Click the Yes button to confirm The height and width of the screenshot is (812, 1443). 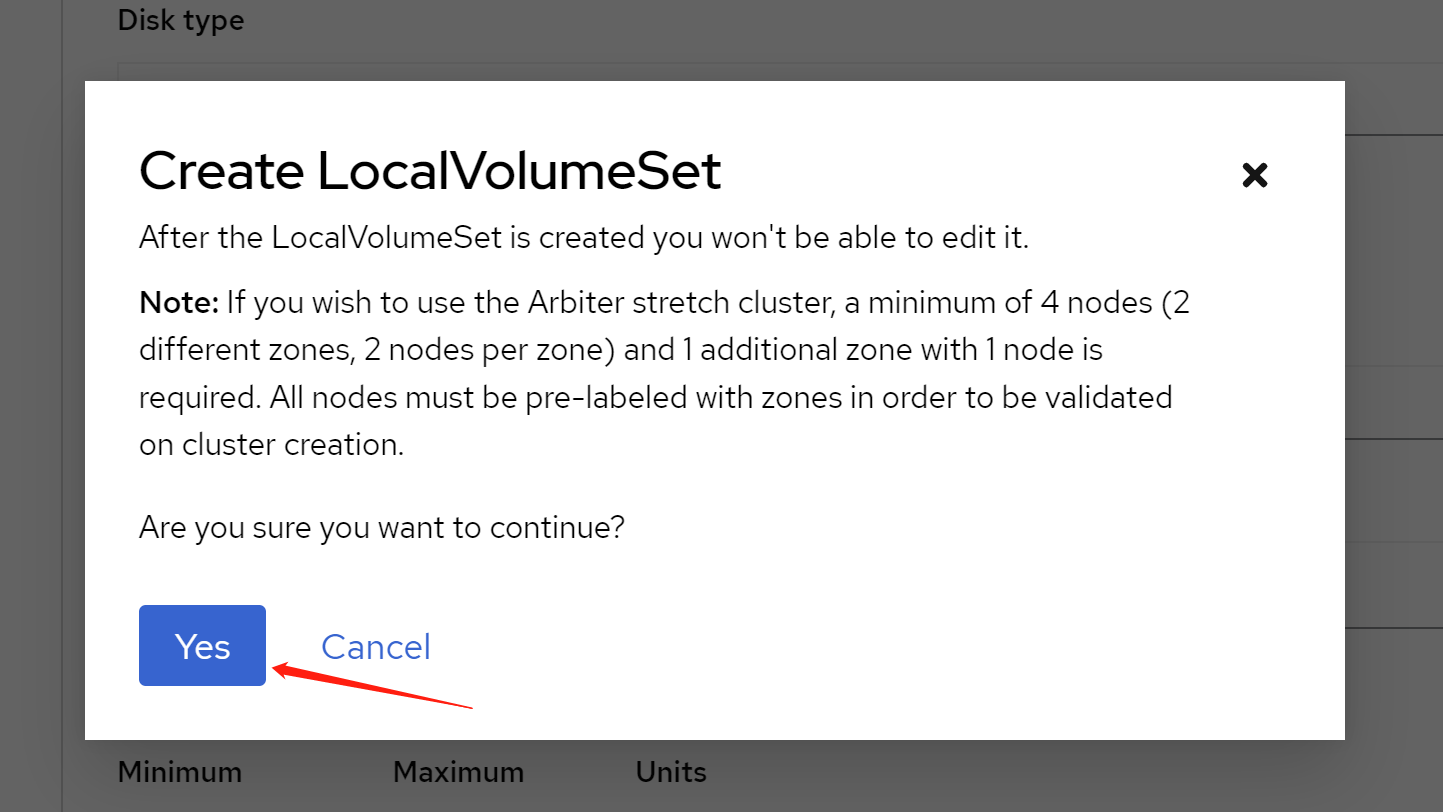point(202,646)
